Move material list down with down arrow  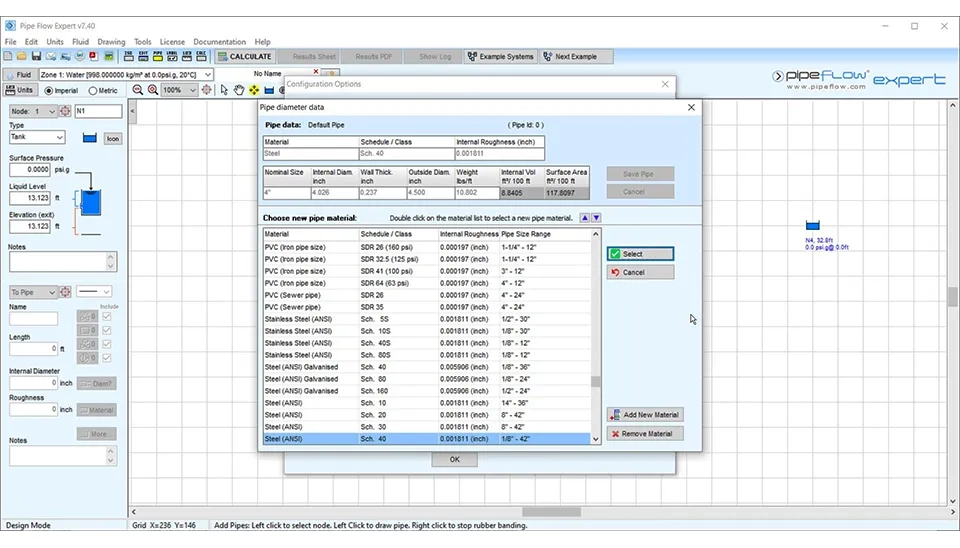(x=597, y=217)
